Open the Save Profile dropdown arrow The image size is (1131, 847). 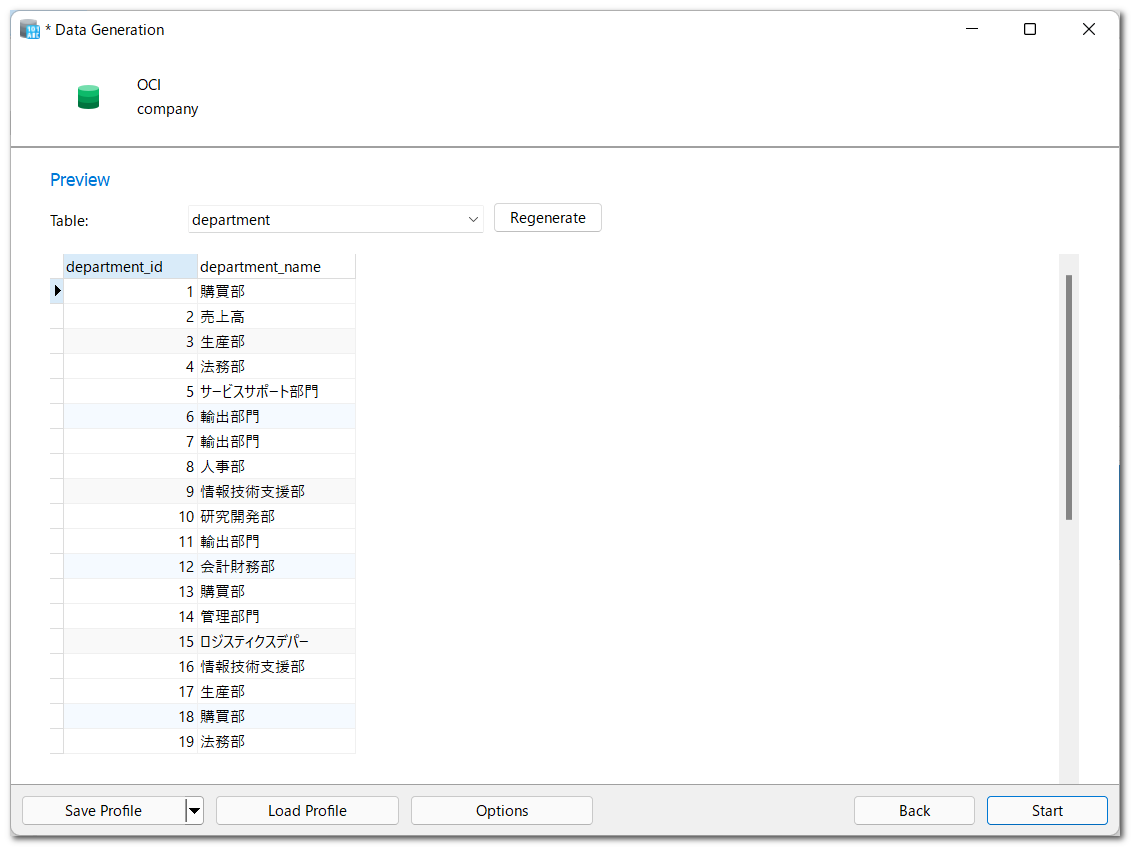194,810
